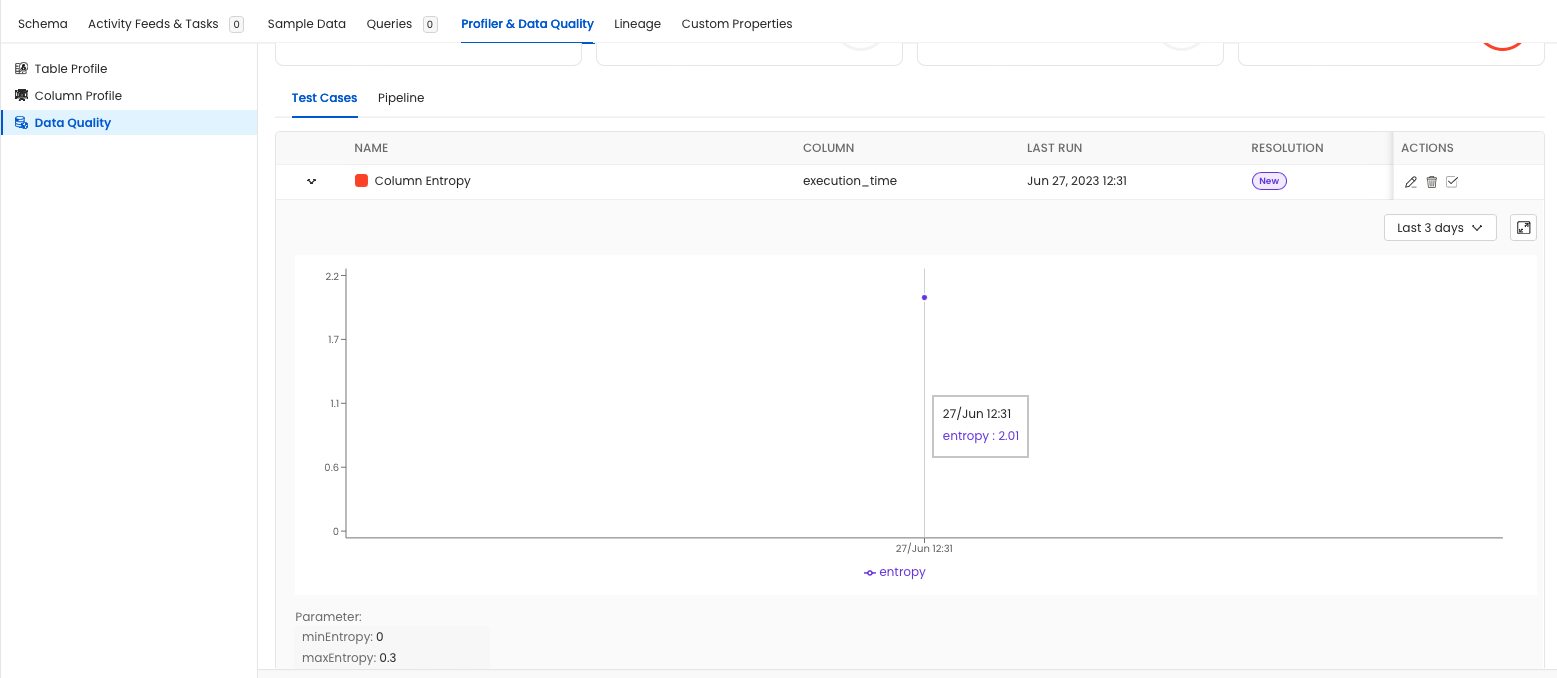Expand the Column Entropy test row
This screenshot has height=678, width=1557.
311,181
